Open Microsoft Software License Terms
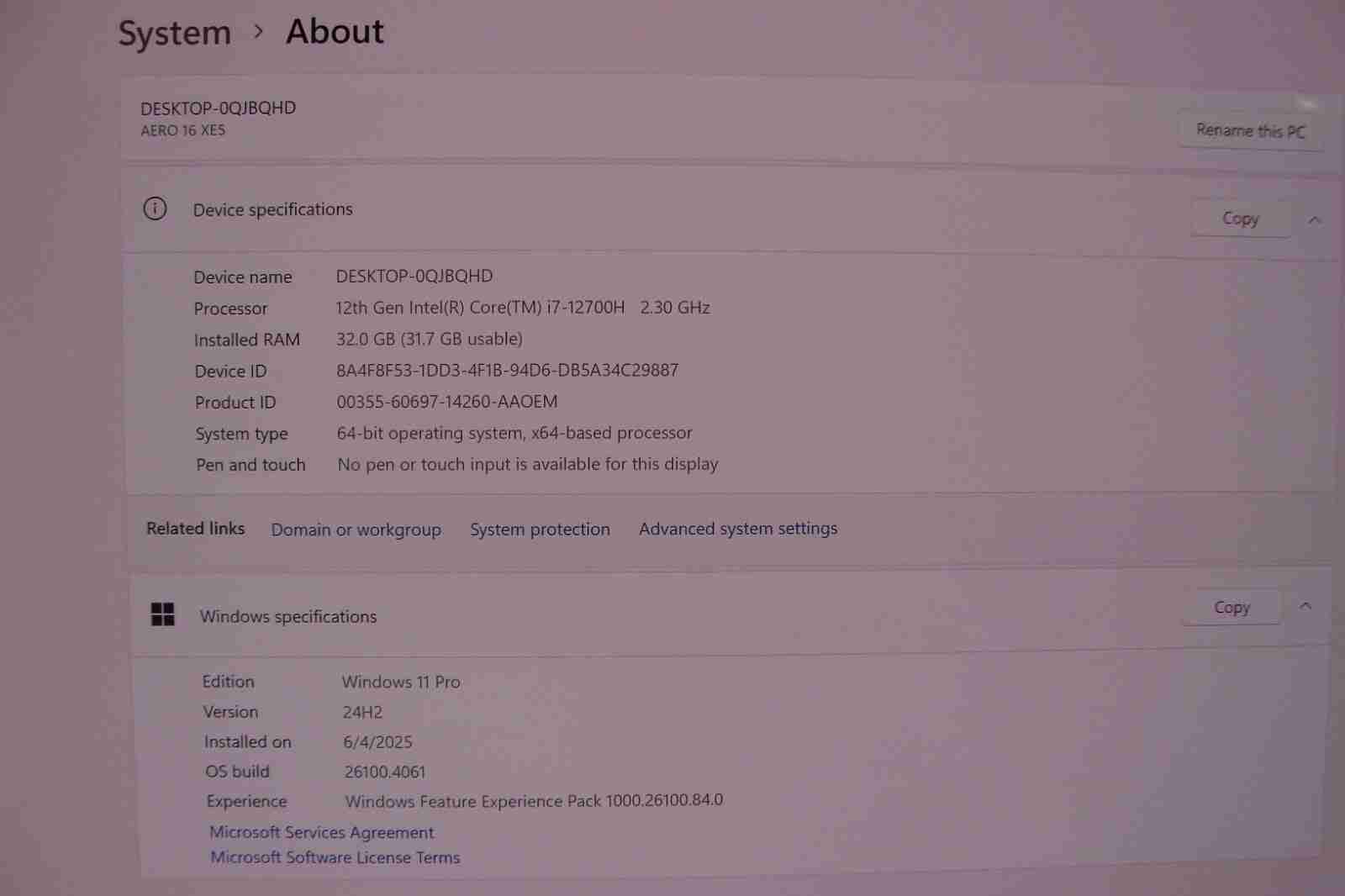The height and width of the screenshot is (896, 1345). click(x=335, y=857)
